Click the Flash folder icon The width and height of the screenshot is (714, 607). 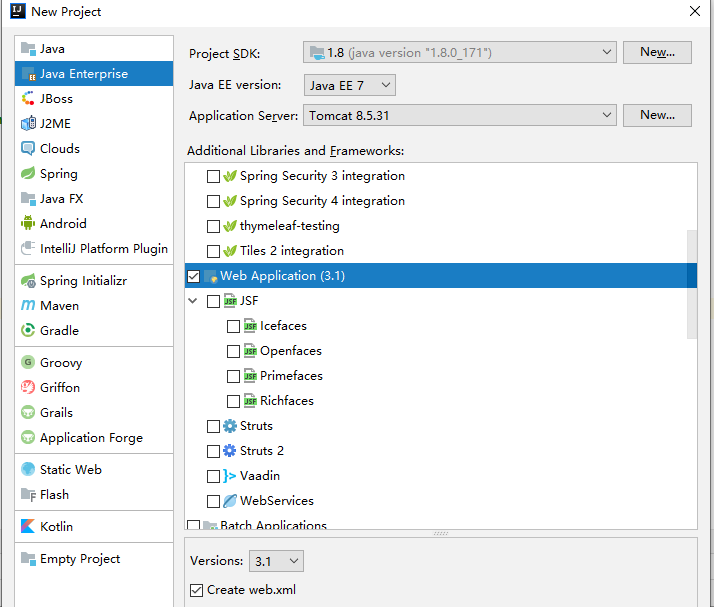(28, 495)
